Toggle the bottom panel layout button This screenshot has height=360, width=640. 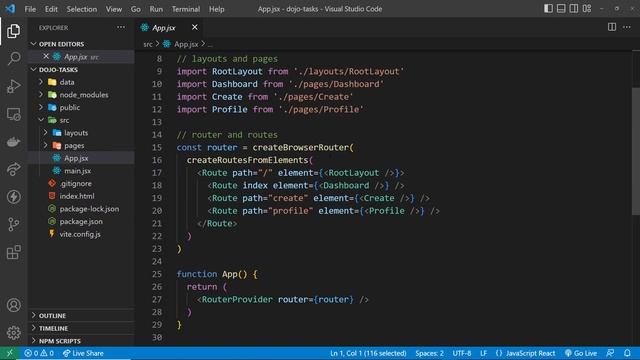[561, 9]
